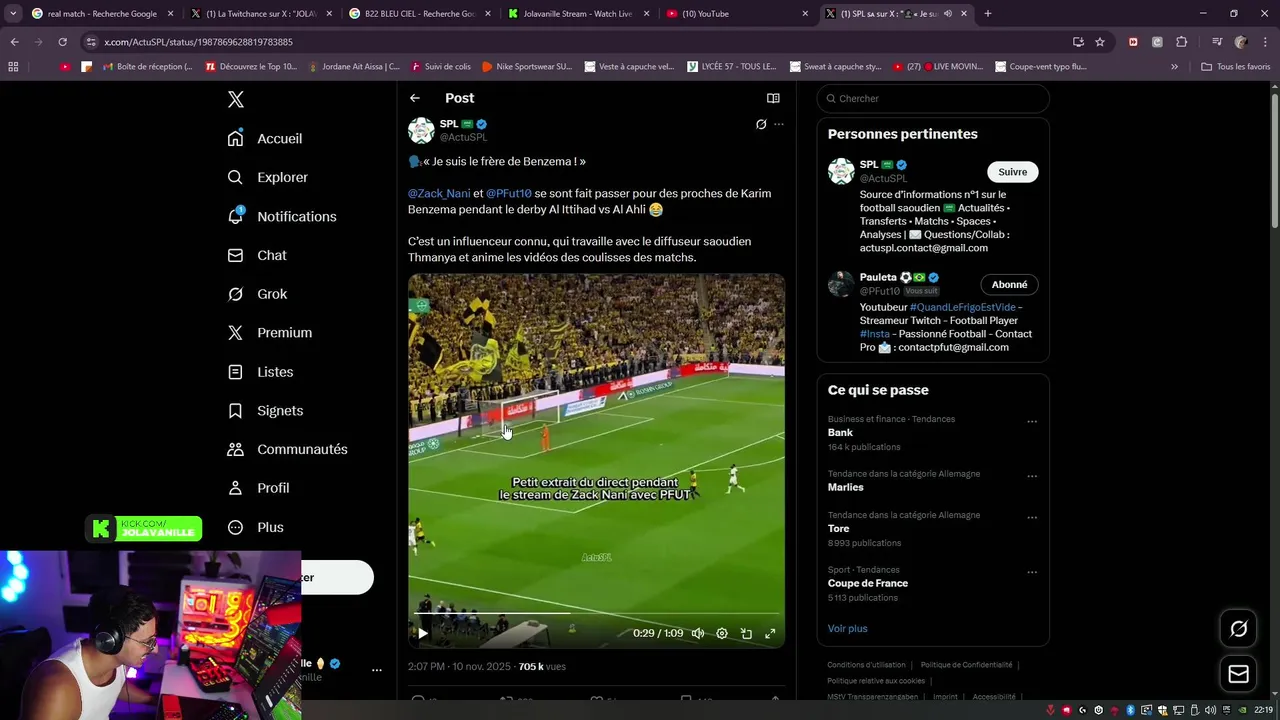This screenshot has height=720, width=1280.
Task: Go to Accueil in the sidebar
Action: point(265,139)
